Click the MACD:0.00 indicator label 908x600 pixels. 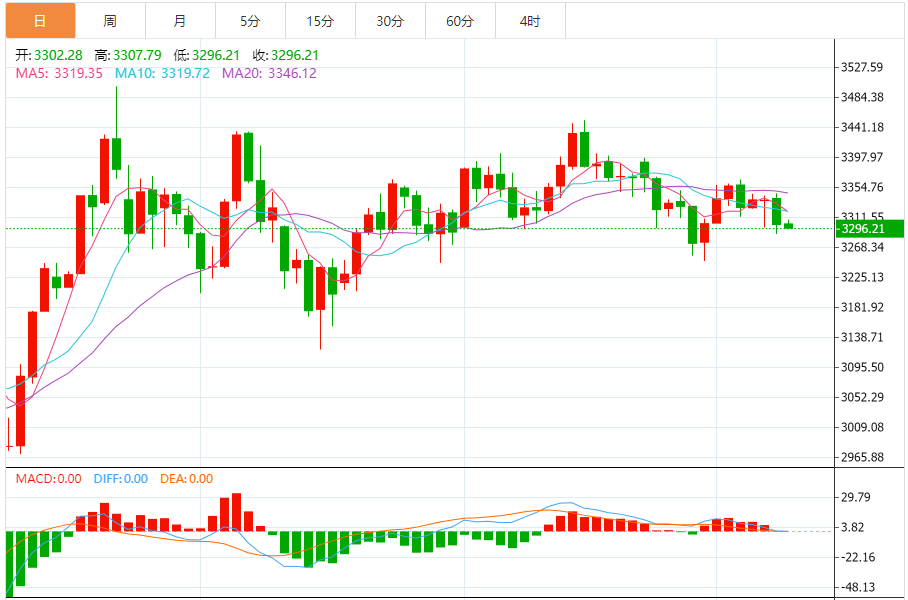pyautogui.click(x=48, y=479)
